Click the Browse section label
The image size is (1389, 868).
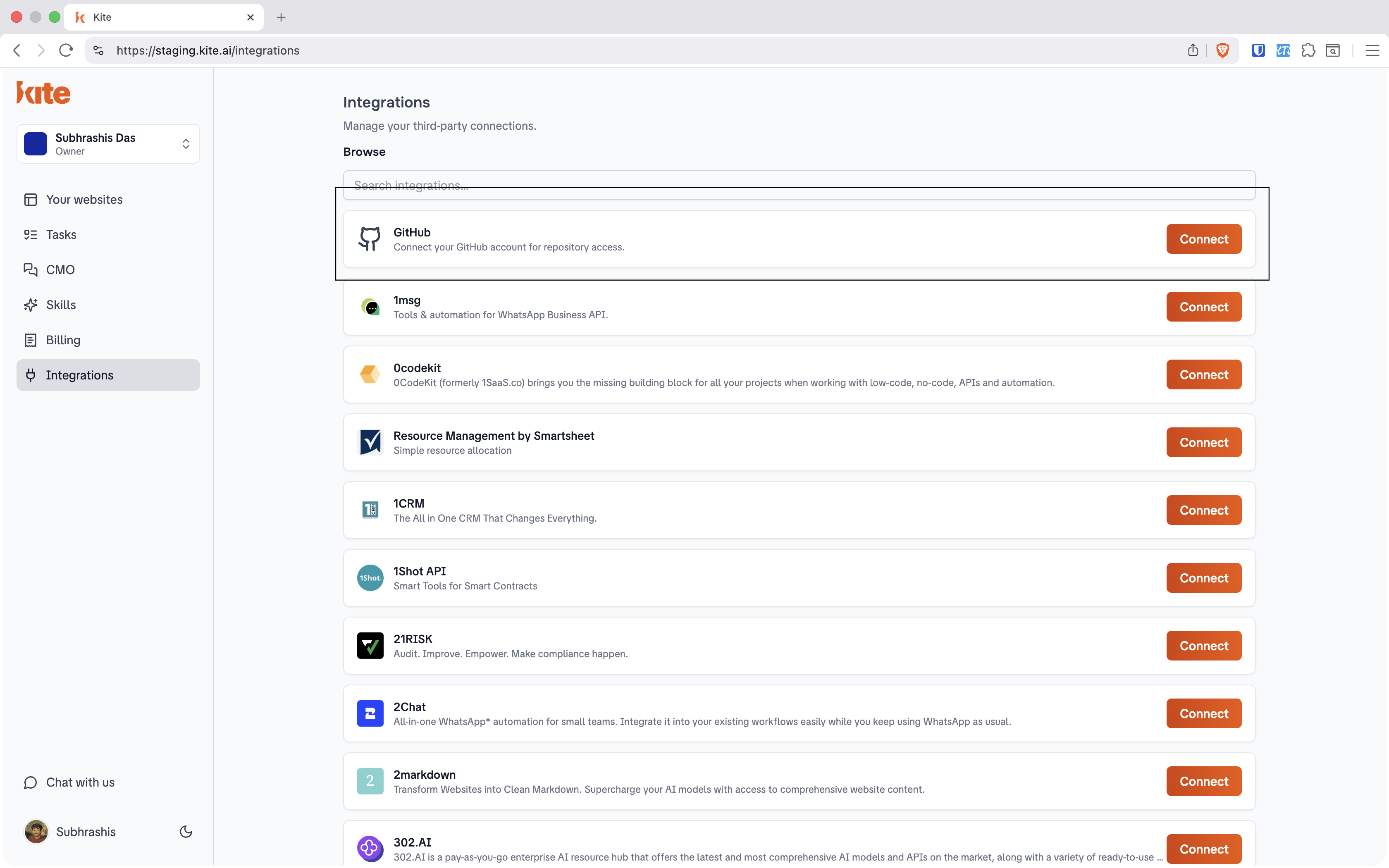coord(365,152)
